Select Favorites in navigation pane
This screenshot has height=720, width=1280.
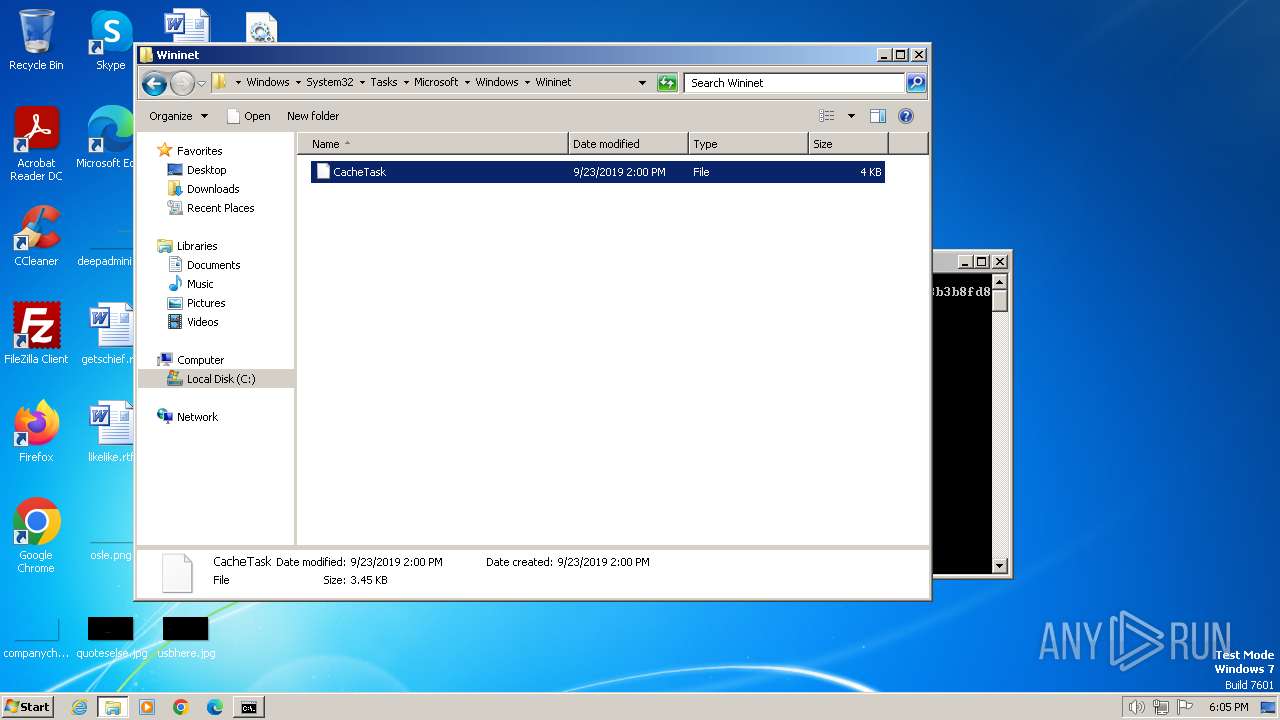click(x=199, y=151)
